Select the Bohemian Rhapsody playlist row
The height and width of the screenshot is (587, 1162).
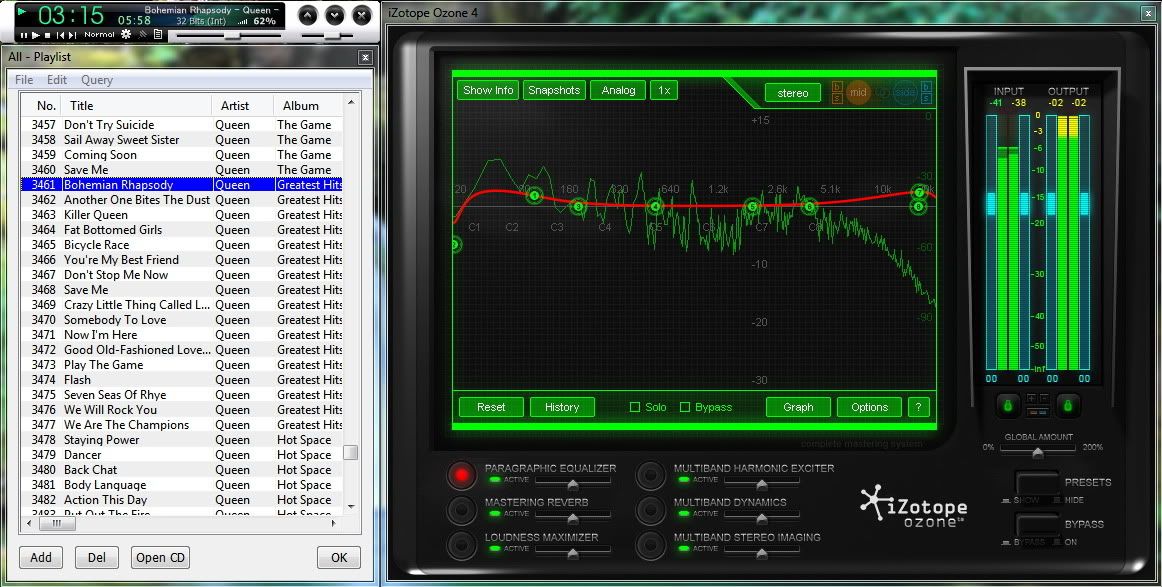pos(182,185)
